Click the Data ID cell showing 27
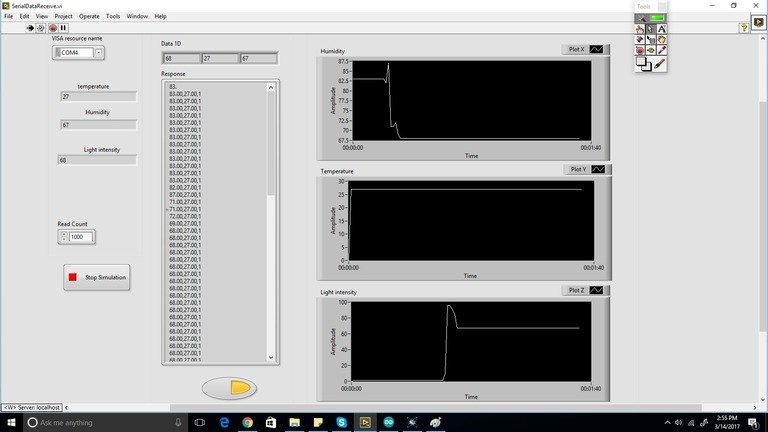This screenshot has width=768, height=432. 220,58
